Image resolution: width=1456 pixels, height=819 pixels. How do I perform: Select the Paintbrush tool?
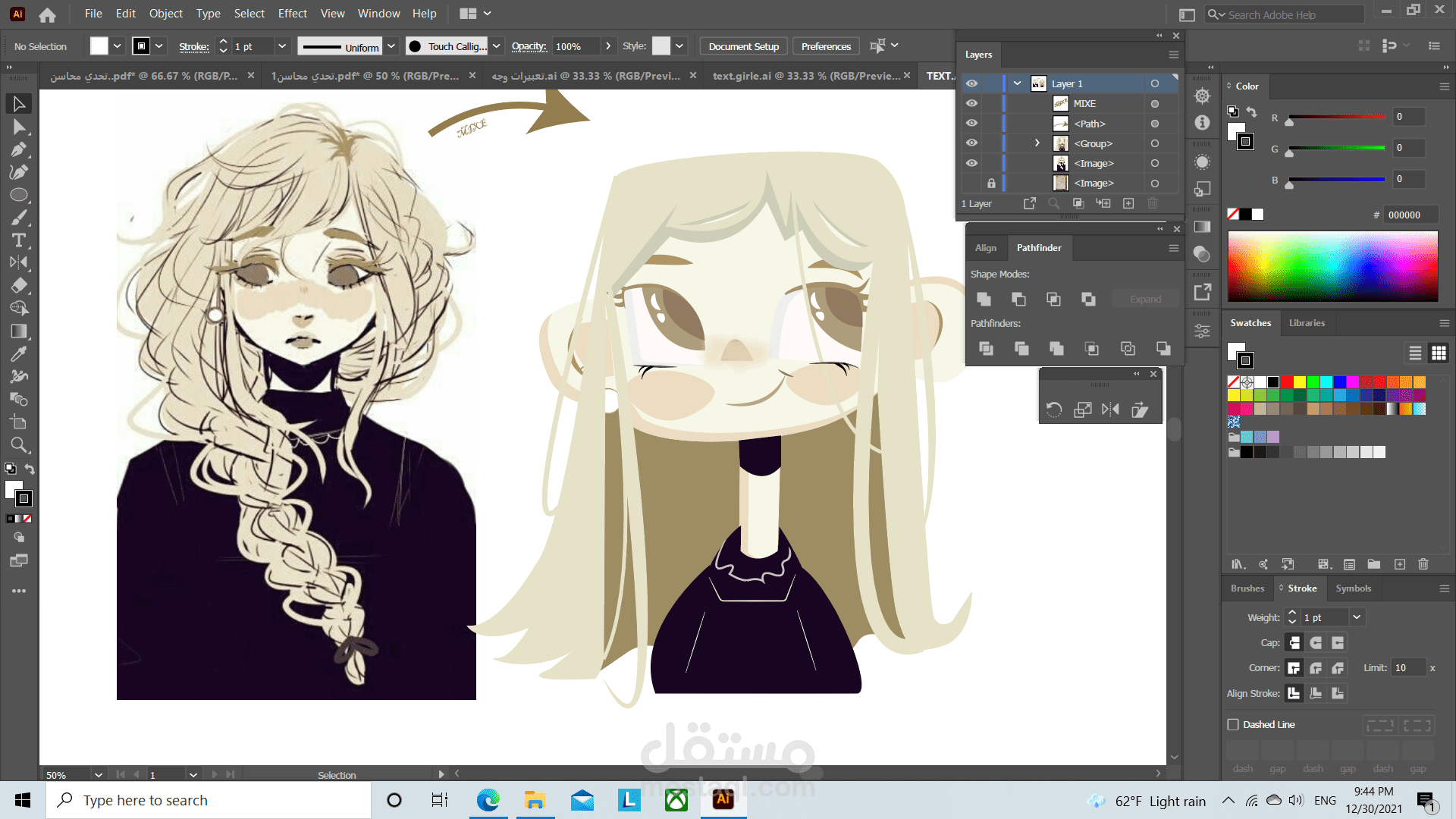coord(19,218)
